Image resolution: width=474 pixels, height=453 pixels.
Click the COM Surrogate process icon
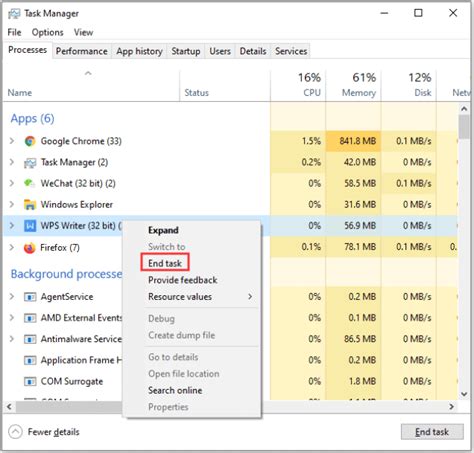tap(30, 381)
